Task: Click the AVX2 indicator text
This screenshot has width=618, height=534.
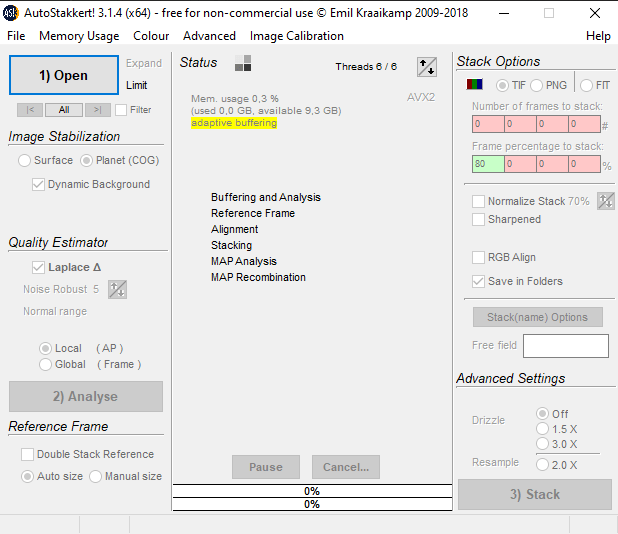Action: point(421,97)
